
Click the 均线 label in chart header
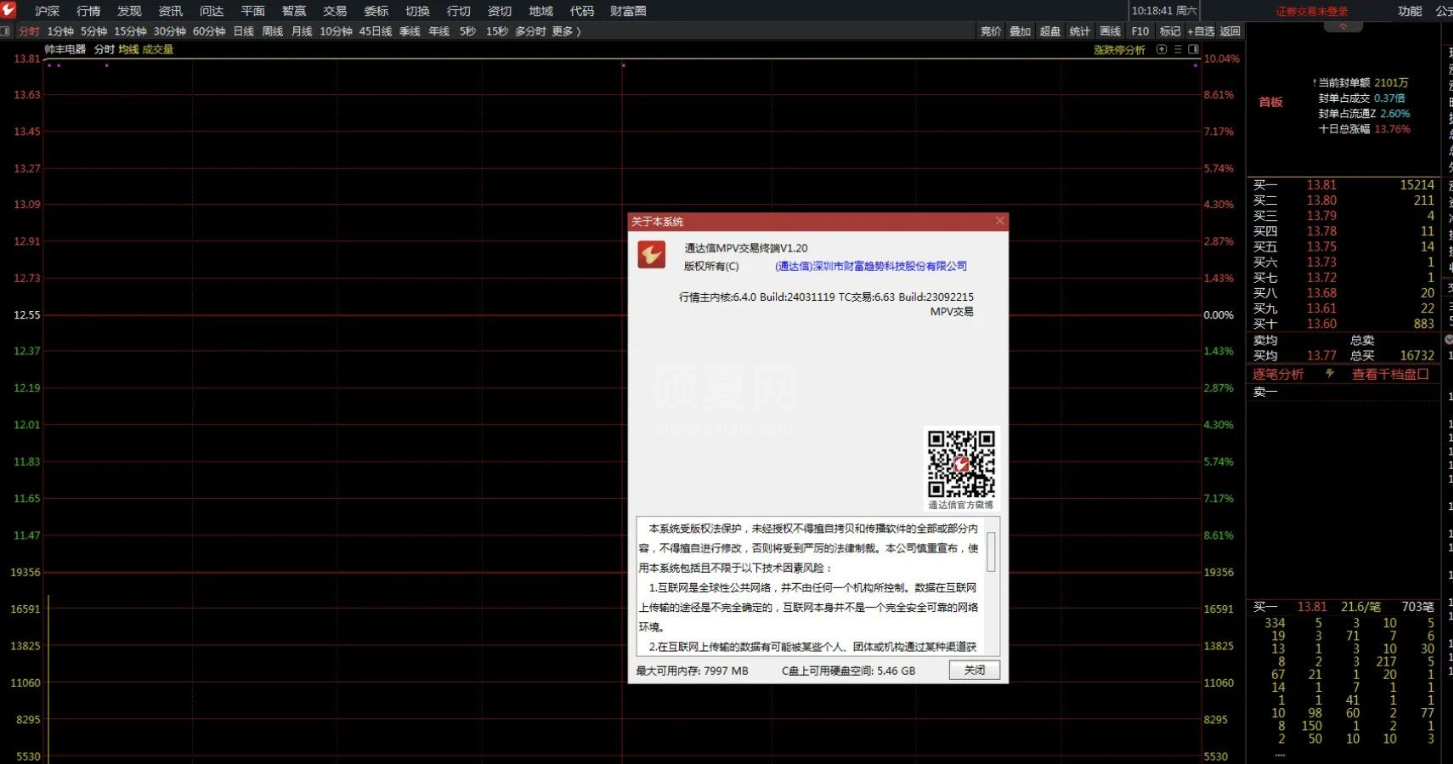(128, 49)
